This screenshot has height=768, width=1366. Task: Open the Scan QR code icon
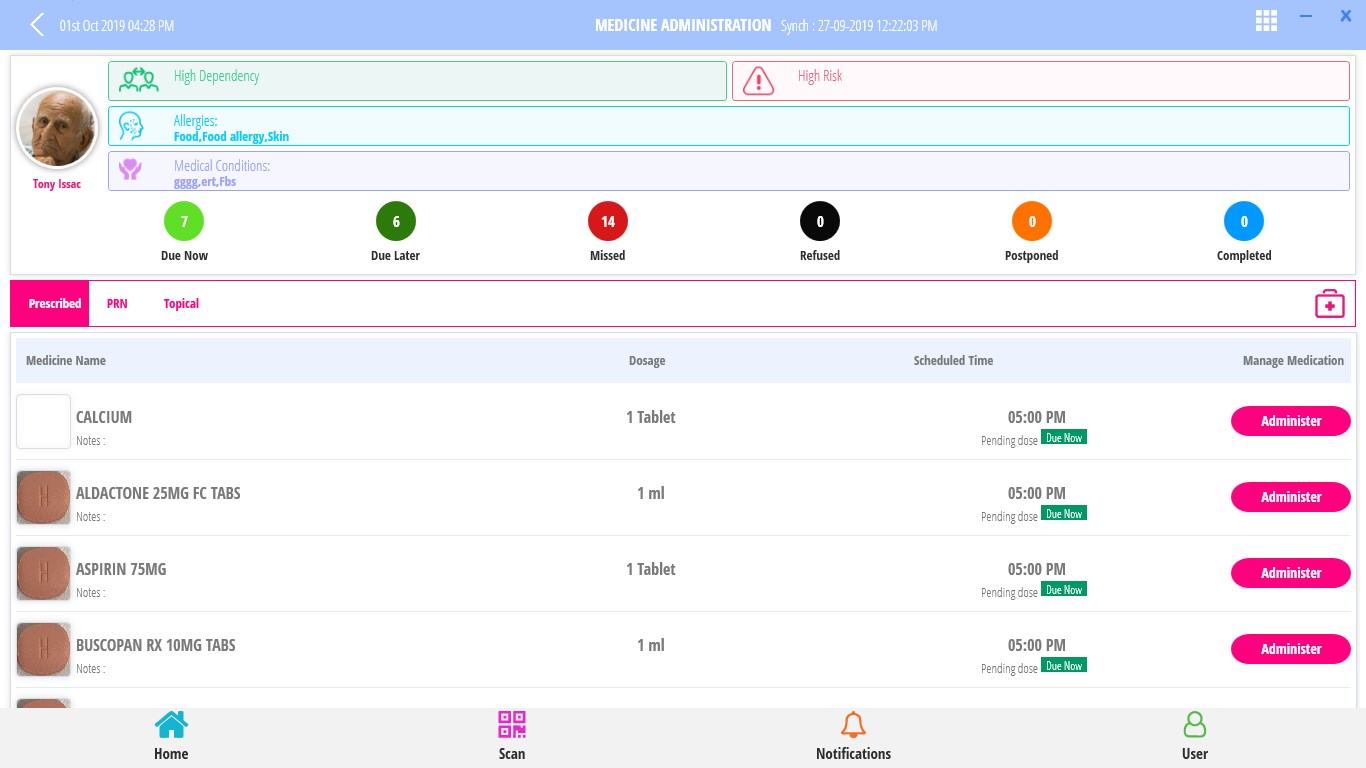[x=512, y=724]
